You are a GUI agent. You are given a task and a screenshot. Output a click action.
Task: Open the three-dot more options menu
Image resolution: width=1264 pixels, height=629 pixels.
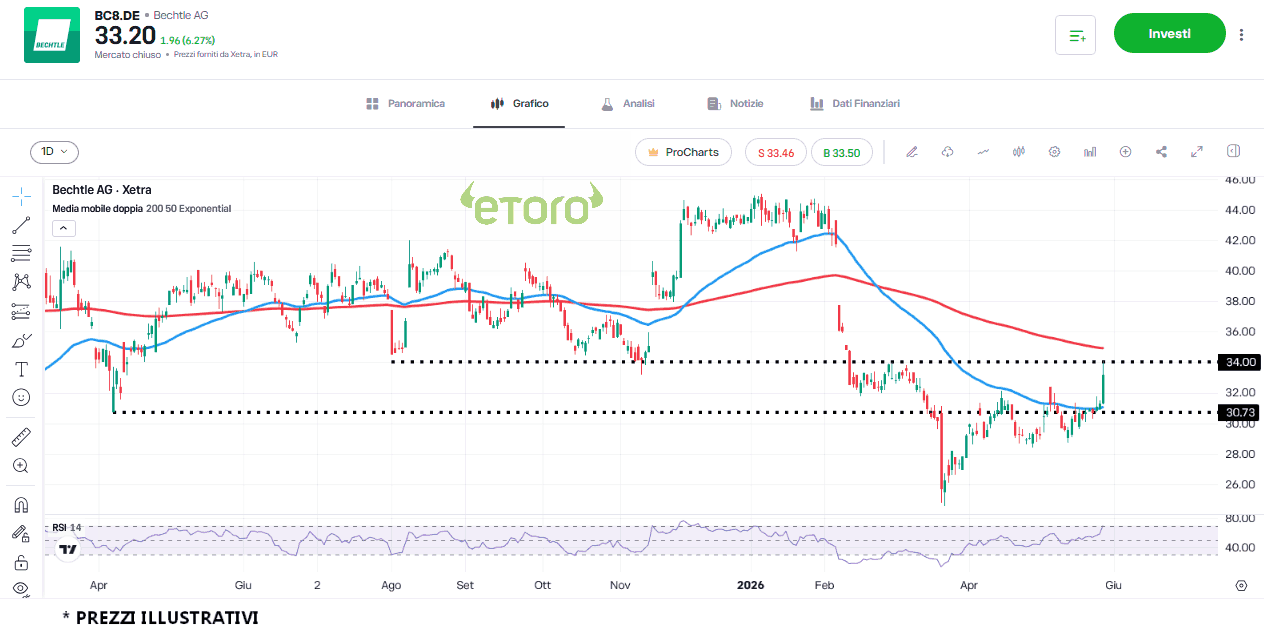1242,34
